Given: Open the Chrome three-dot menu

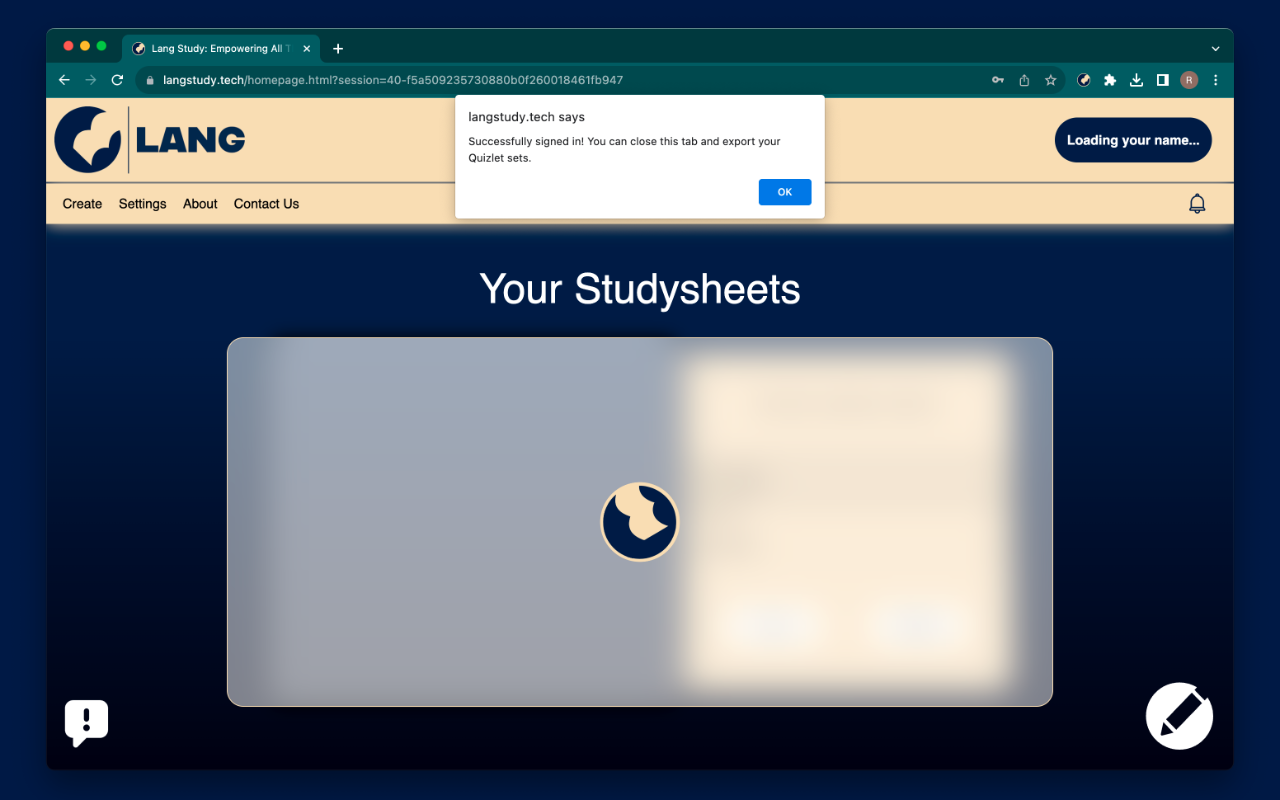Looking at the screenshot, I should click(1215, 80).
